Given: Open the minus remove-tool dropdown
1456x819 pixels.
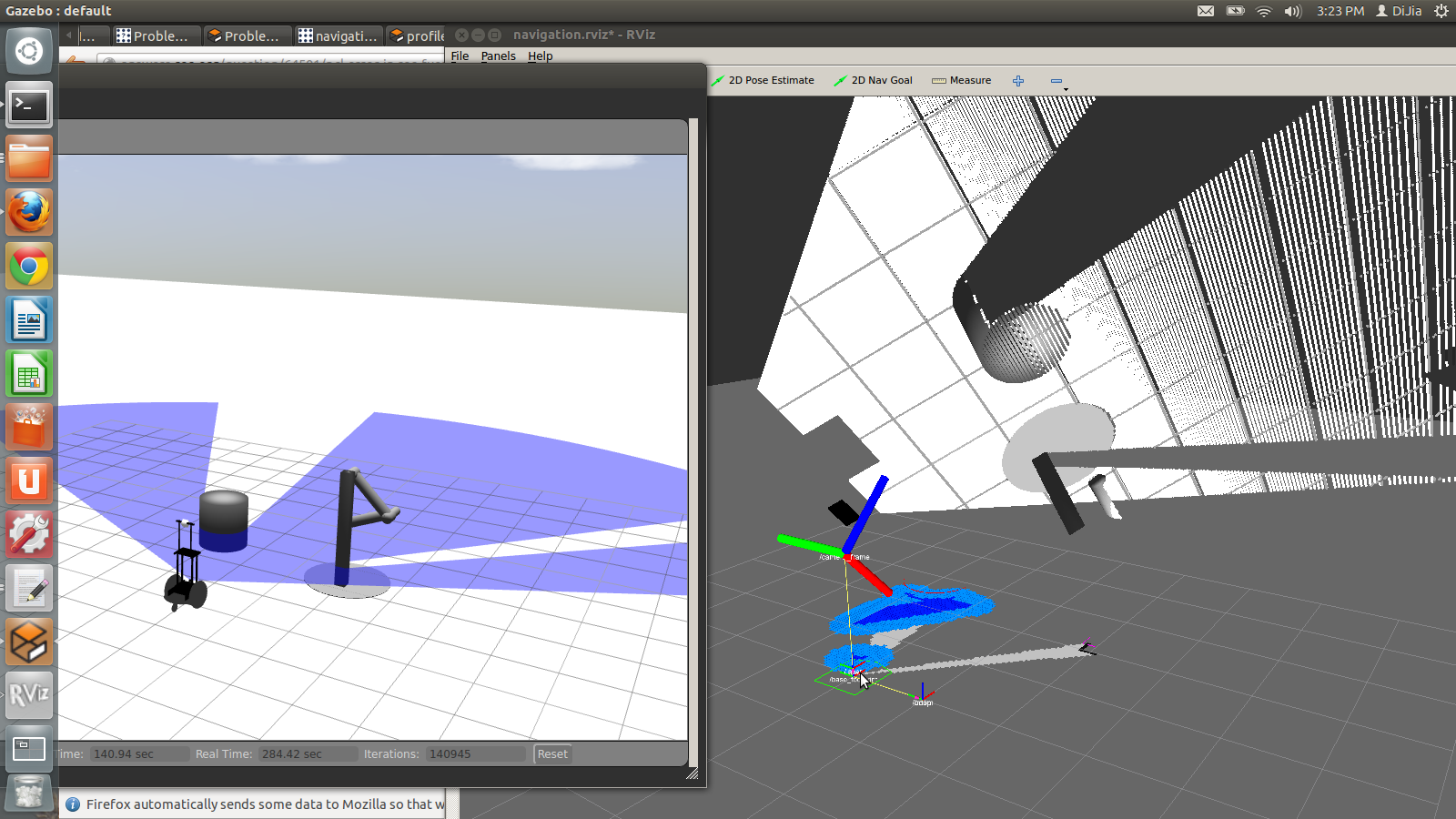Looking at the screenshot, I should pyautogui.click(x=1057, y=82).
